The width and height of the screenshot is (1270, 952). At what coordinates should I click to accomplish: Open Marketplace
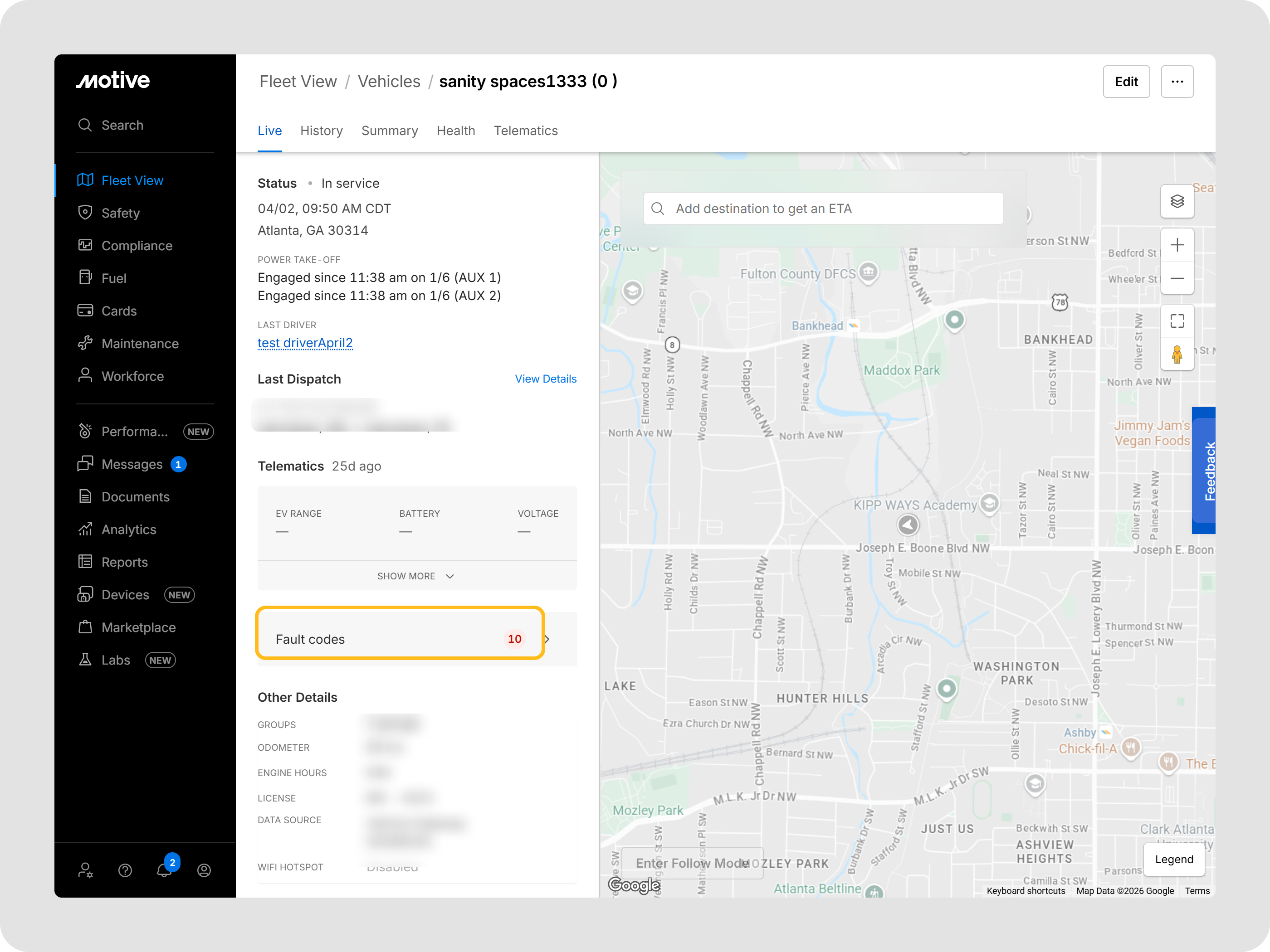[126, 628]
